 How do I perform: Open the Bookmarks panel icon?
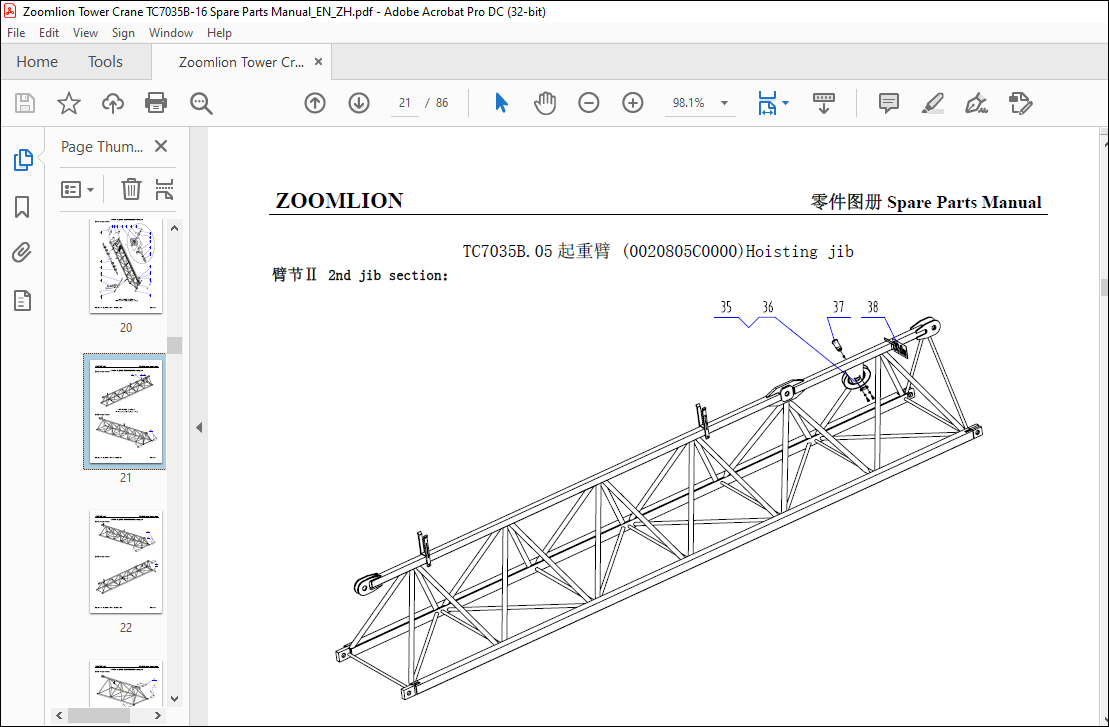pos(22,207)
